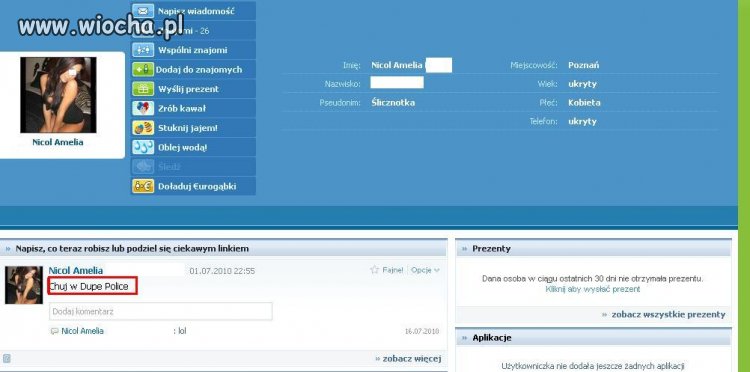Click the post text Chuj w Dupe Police

point(89,287)
